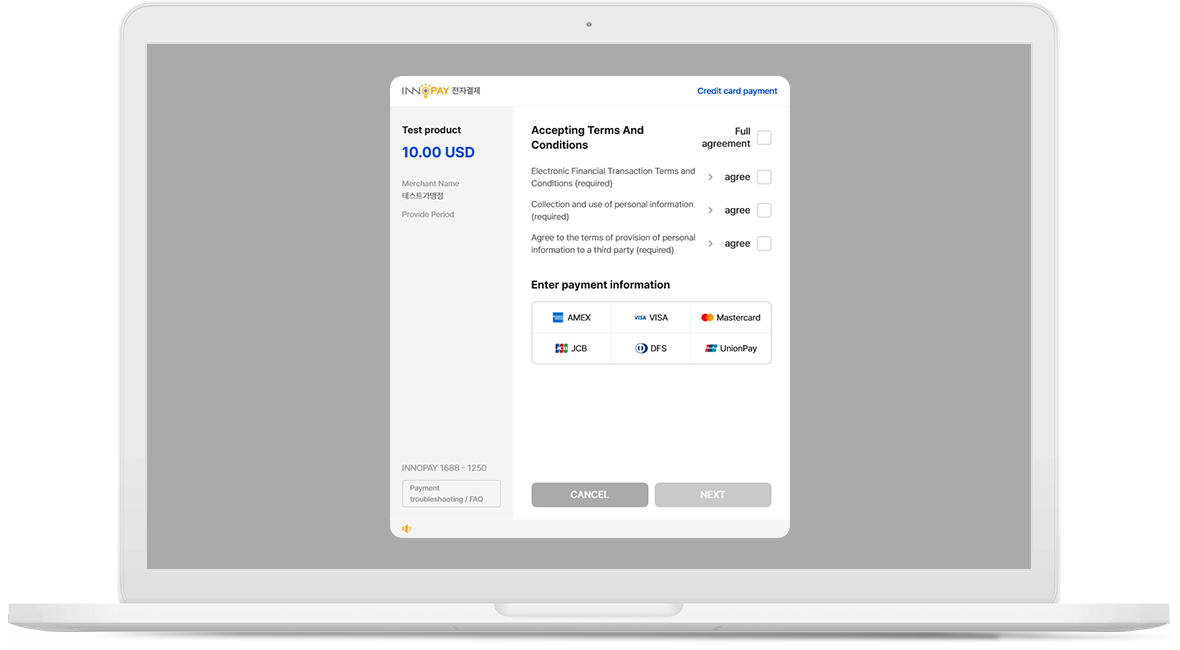Click INNOPAY 1688 - 1250 phone text
The width and height of the screenshot is (1180, 650).
click(444, 468)
